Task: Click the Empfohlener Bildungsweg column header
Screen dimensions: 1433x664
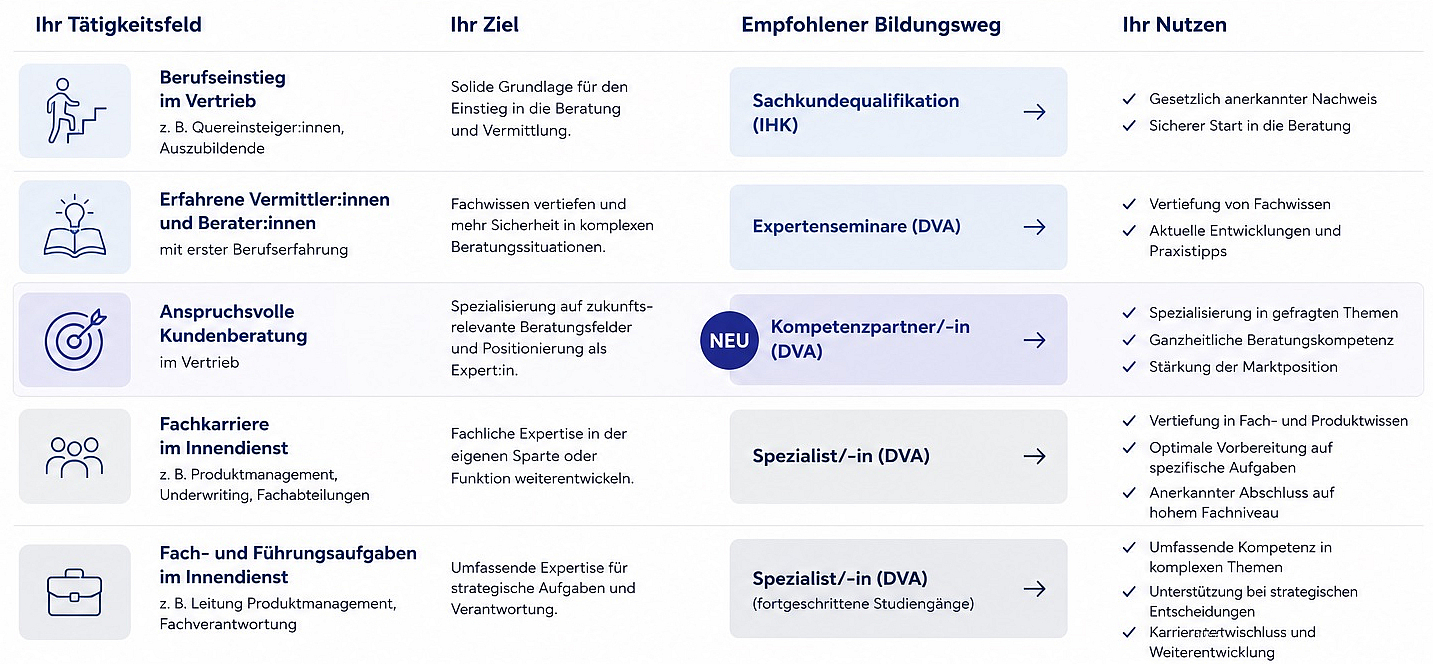Action: pos(871,25)
